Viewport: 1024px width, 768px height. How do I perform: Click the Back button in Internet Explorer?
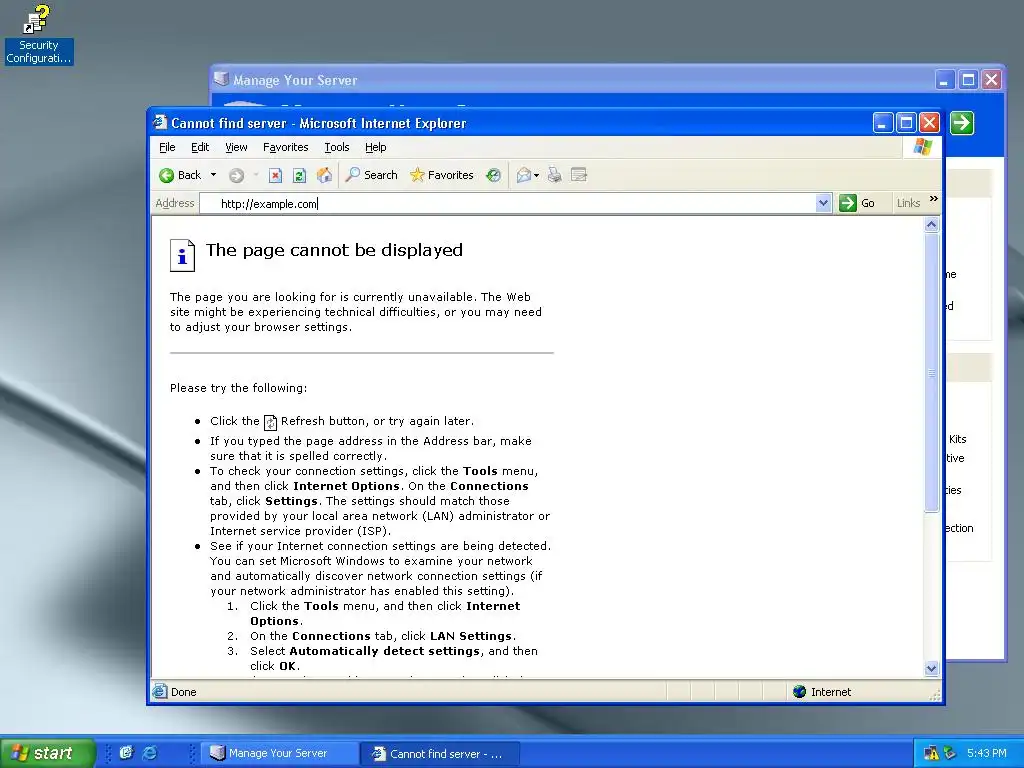[x=180, y=175]
